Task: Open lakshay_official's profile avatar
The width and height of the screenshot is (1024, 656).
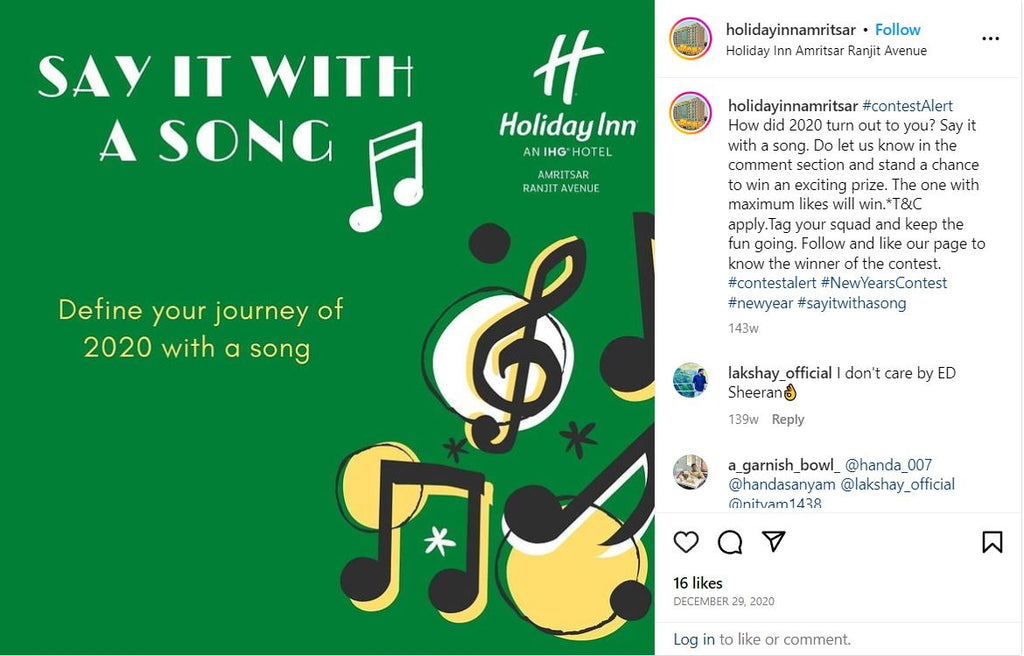Action: (x=691, y=381)
